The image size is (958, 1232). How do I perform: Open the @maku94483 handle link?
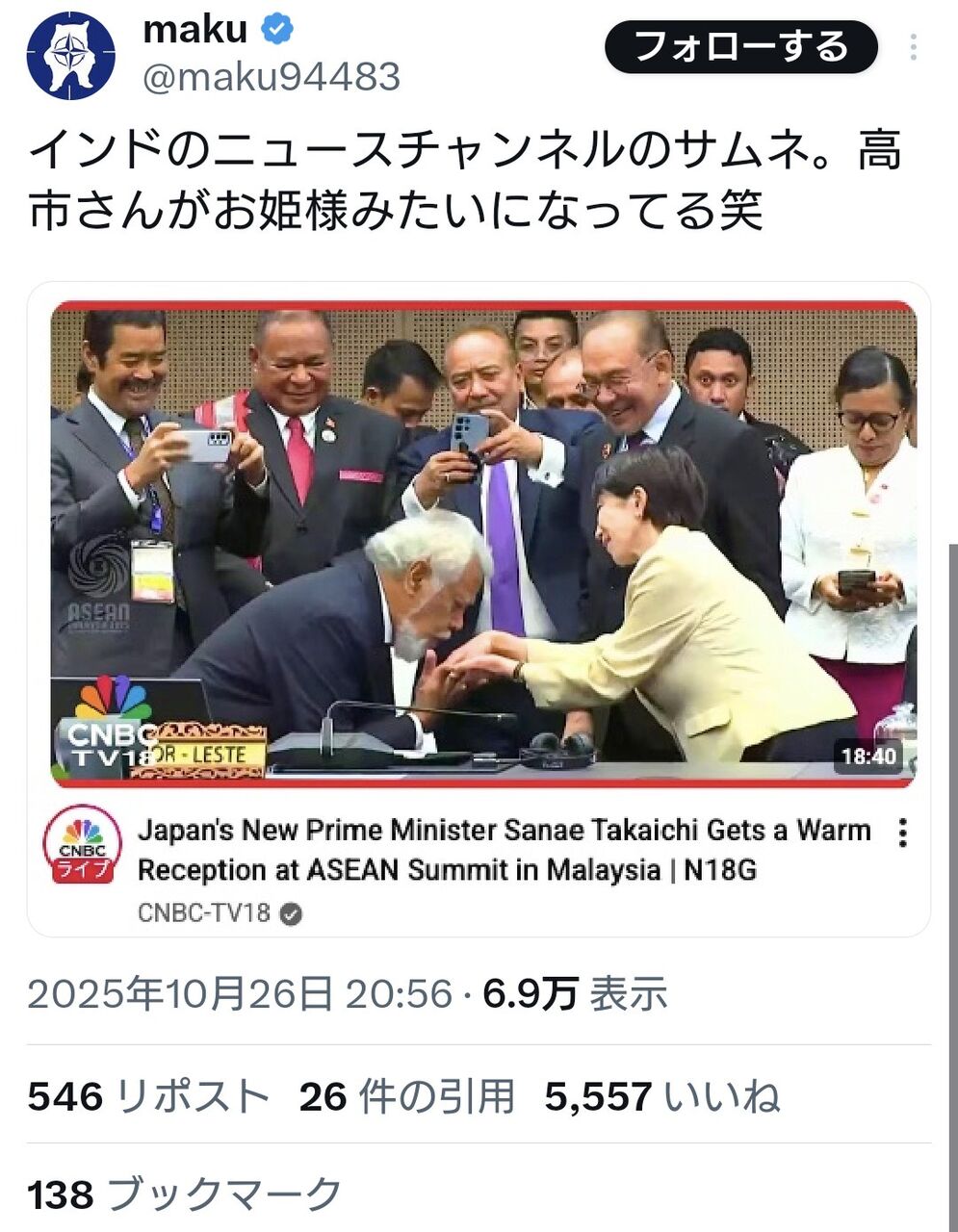pos(272,77)
